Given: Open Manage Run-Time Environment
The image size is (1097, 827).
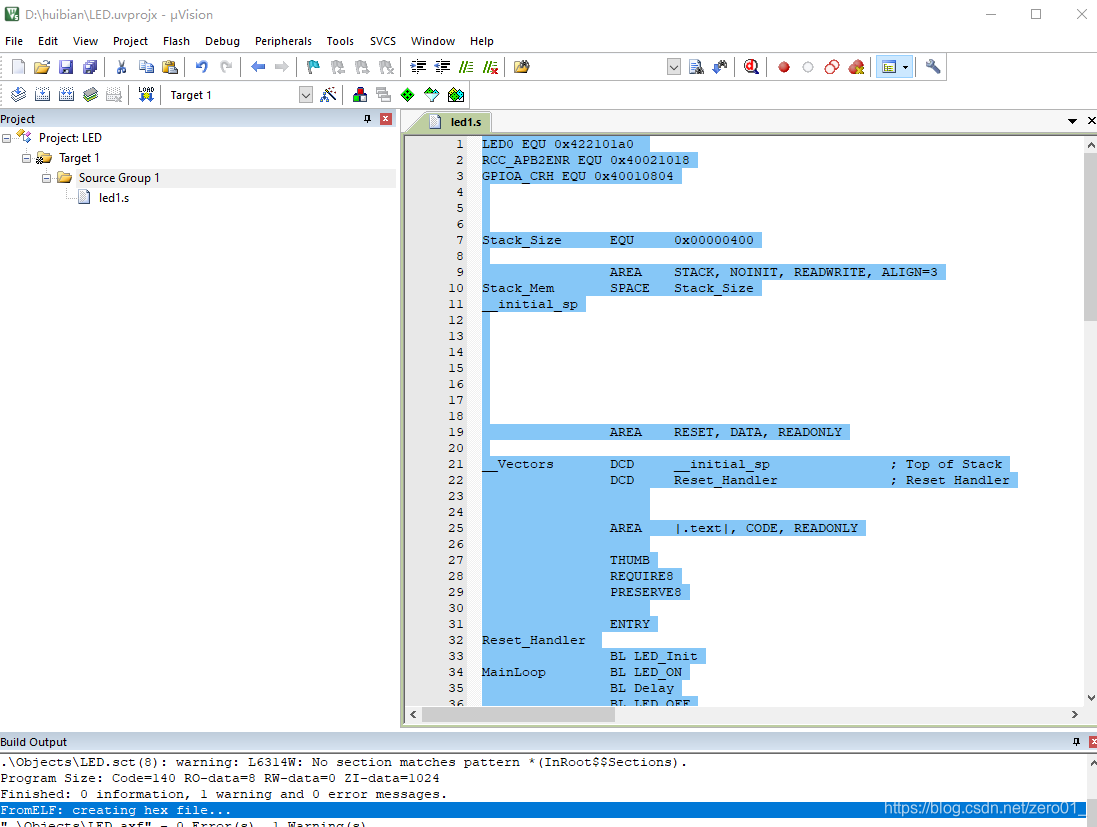Looking at the screenshot, I should [408, 94].
